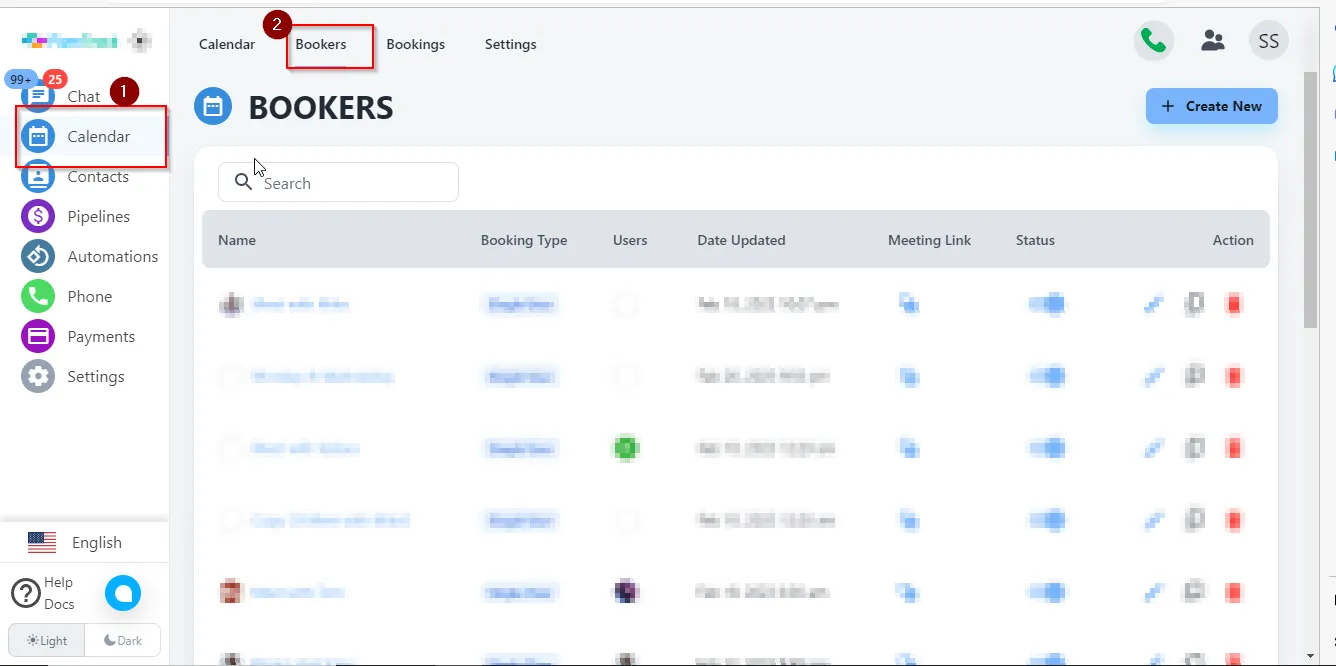The image size is (1336, 666).
Task: Toggle status switch in first booker row
Action: coord(1046,304)
